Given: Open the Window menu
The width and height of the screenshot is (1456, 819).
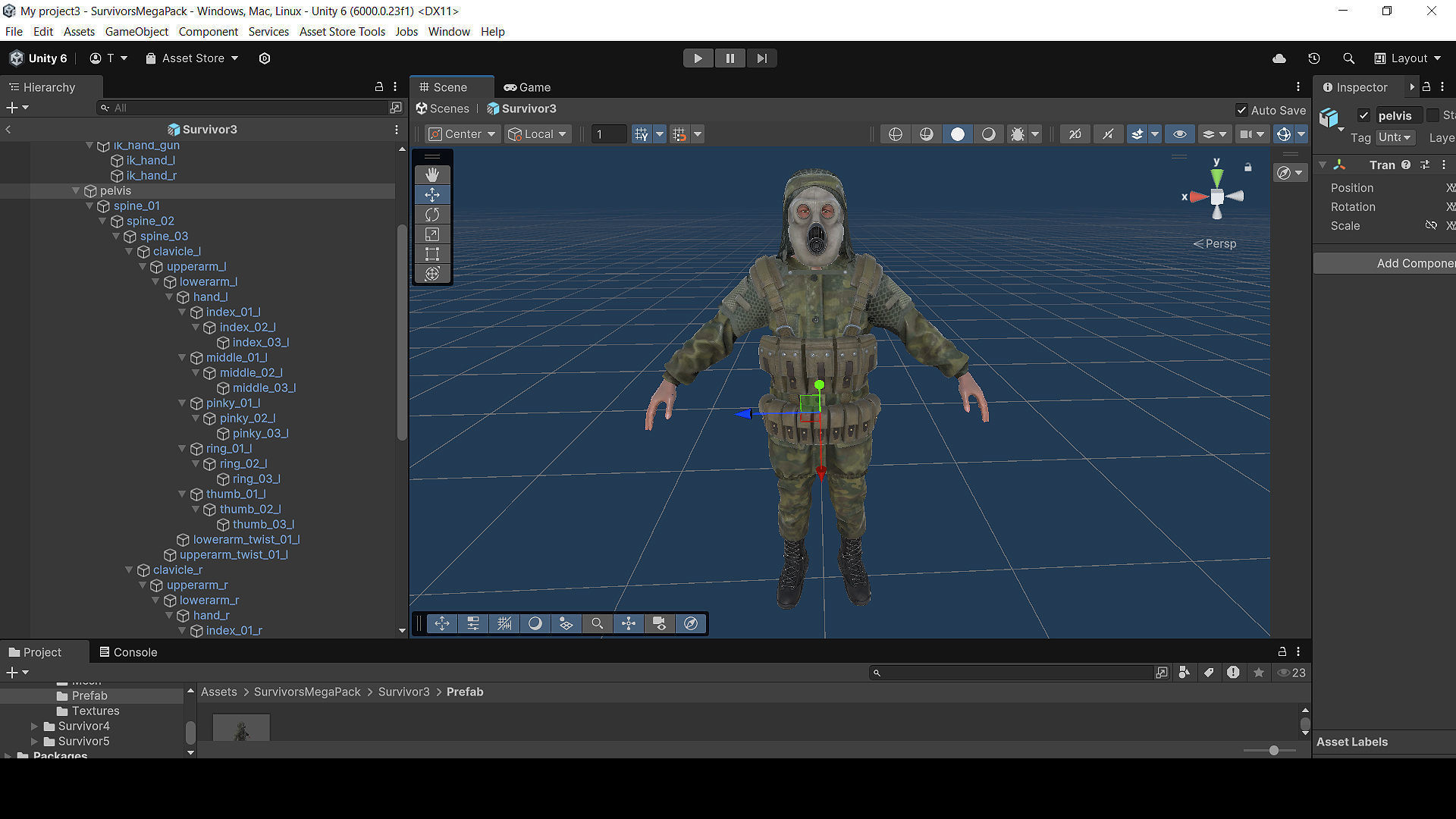Looking at the screenshot, I should [x=449, y=31].
